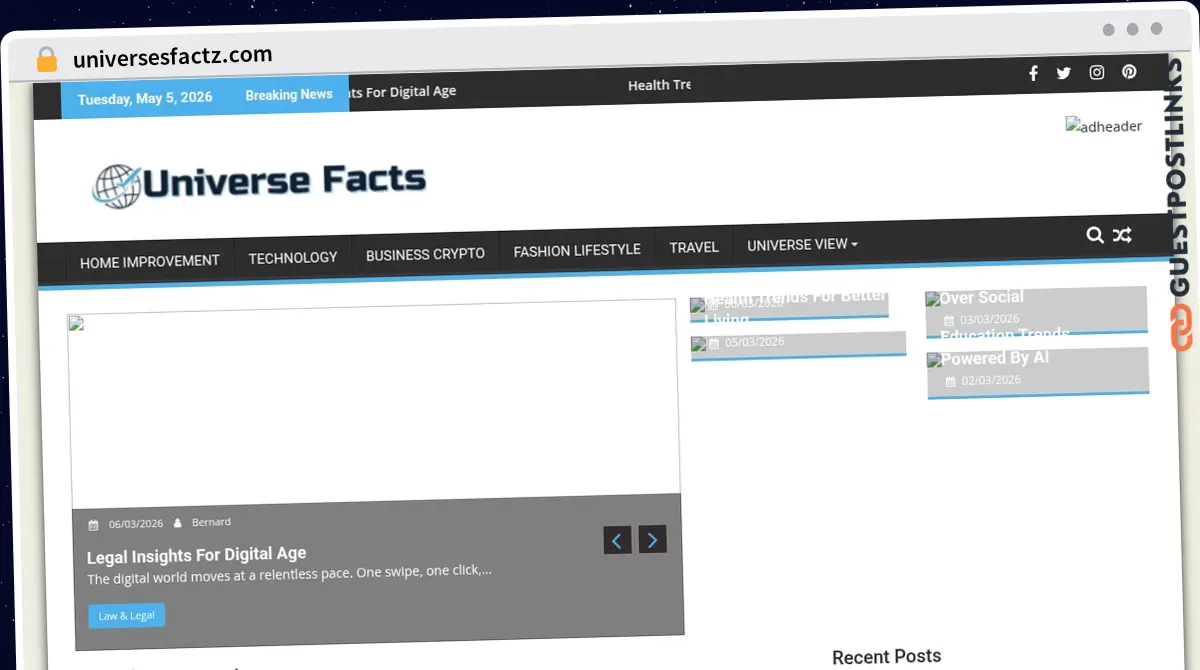Click the 05/03/2026 date link
Screen dimensions: 1200x670
coord(754,342)
